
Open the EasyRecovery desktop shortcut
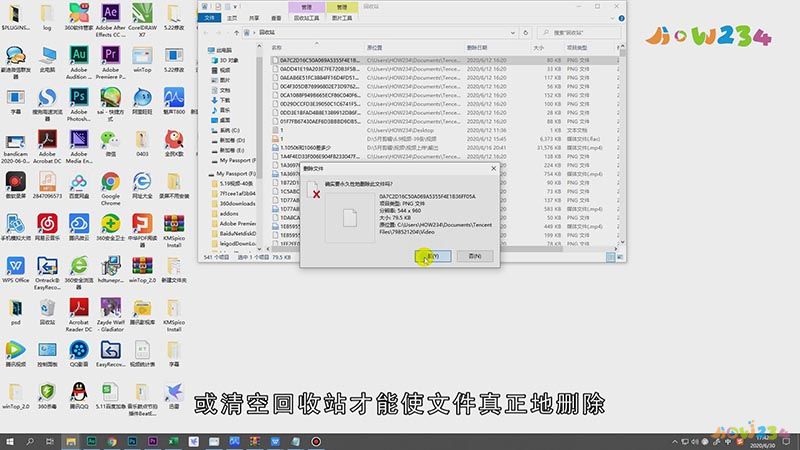(x=110, y=354)
